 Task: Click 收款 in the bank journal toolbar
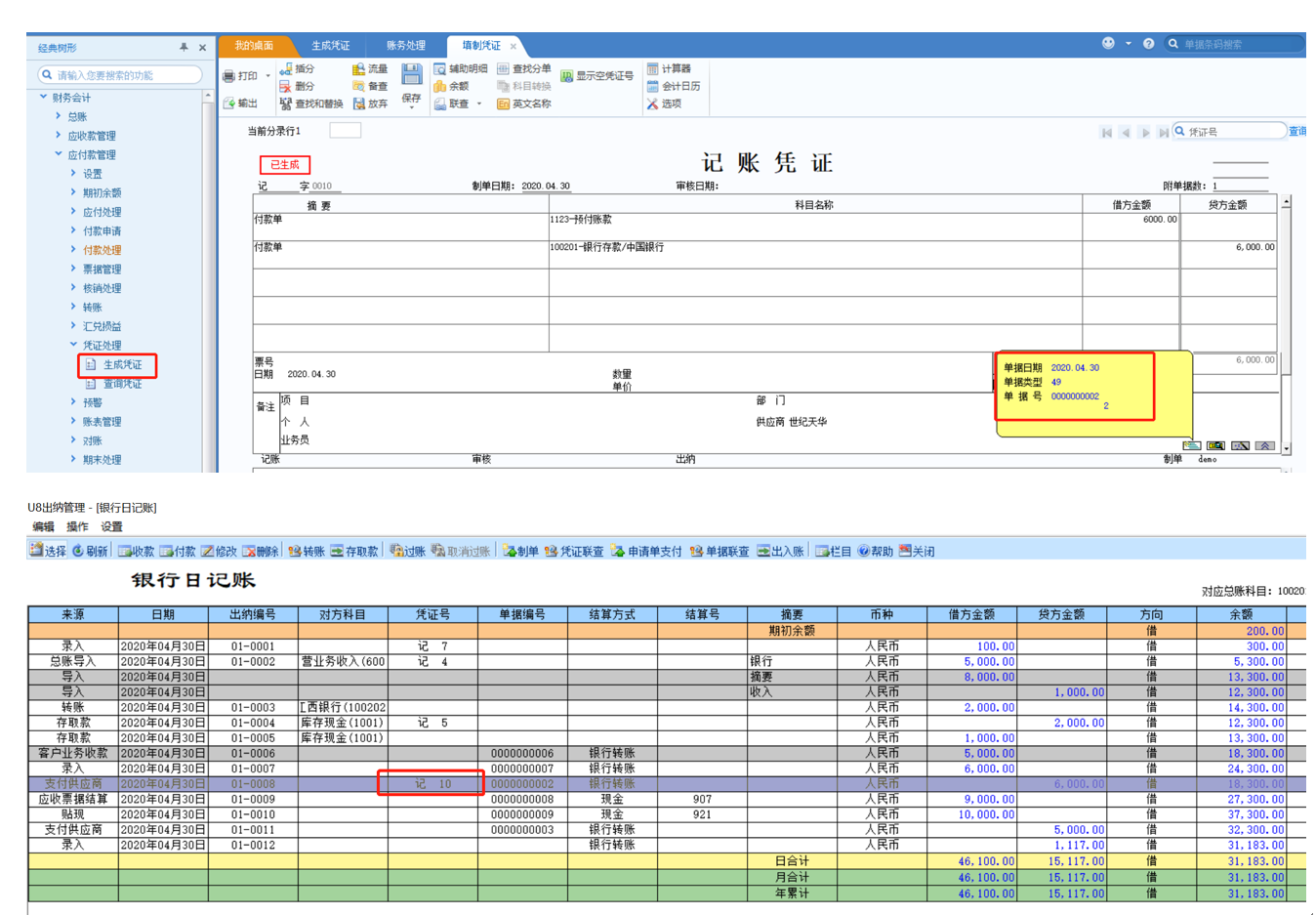point(136,551)
